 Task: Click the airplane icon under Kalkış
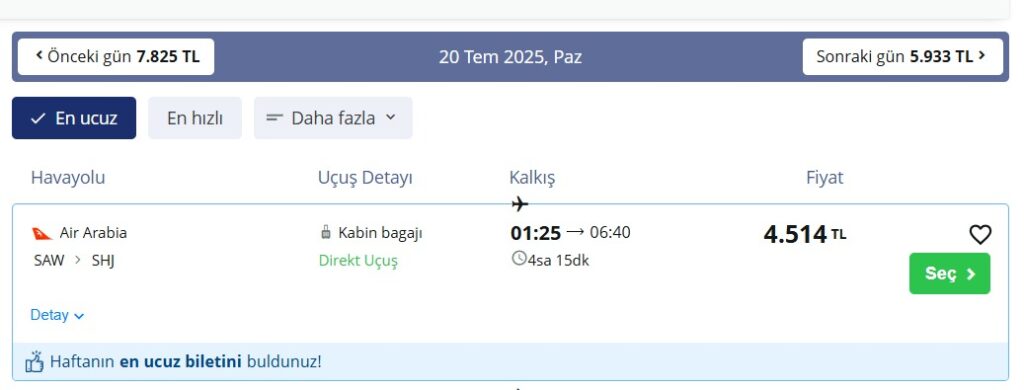tap(520, 204)
